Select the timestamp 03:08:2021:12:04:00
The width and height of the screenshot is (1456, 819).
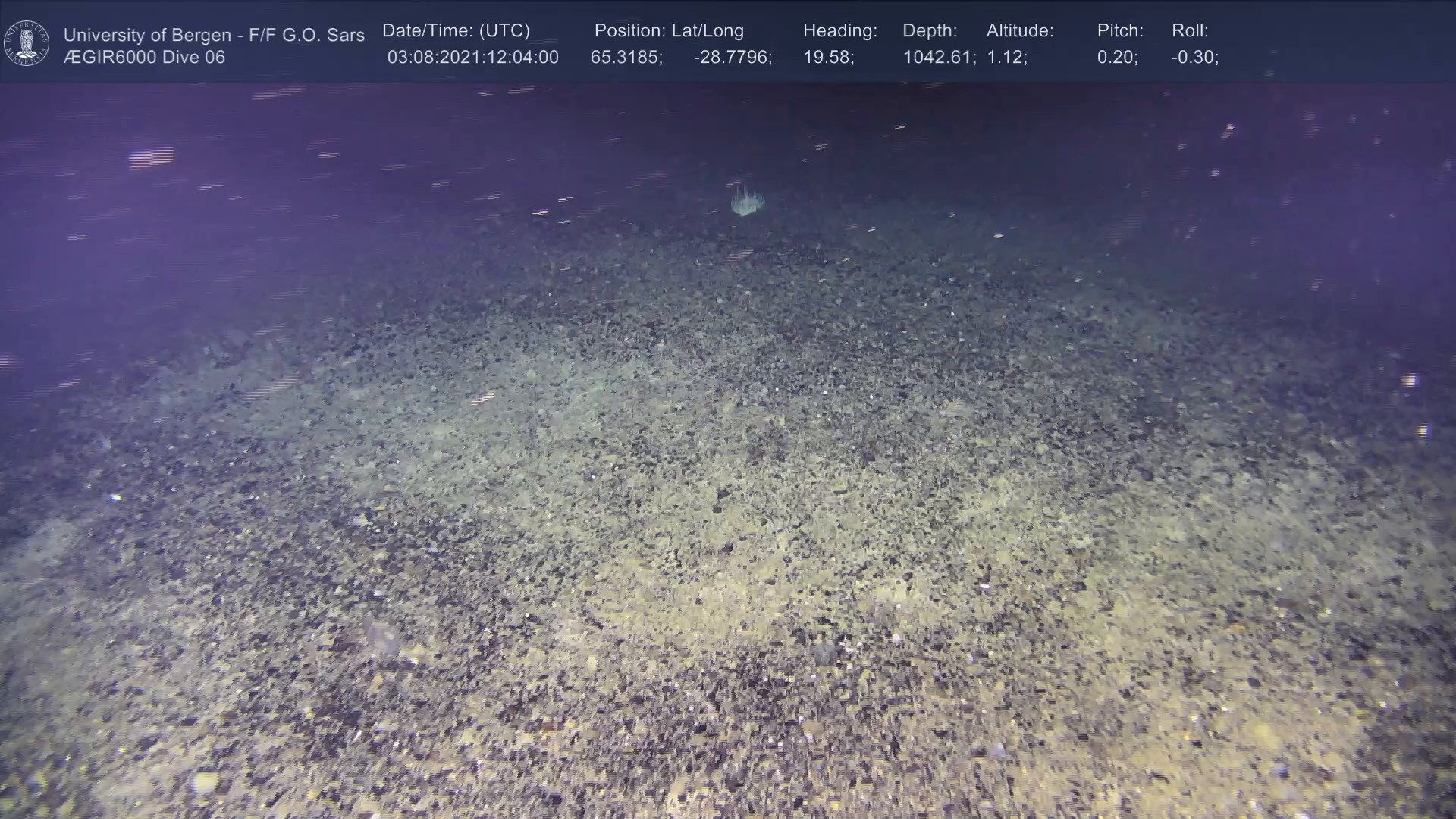(x=472, y=58)
